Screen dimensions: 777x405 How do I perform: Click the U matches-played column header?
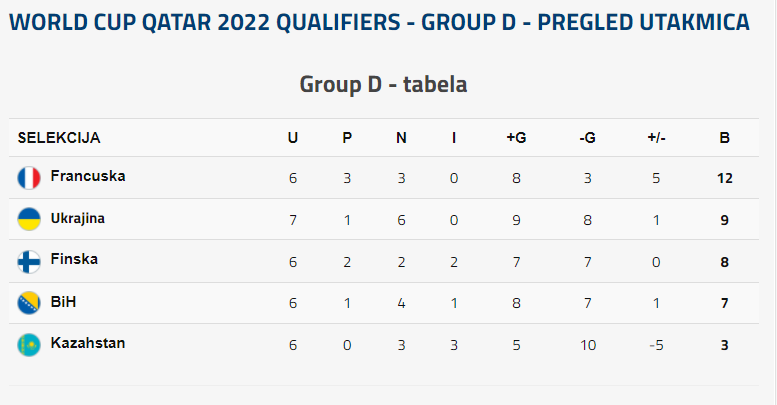[x=293, y=138]
